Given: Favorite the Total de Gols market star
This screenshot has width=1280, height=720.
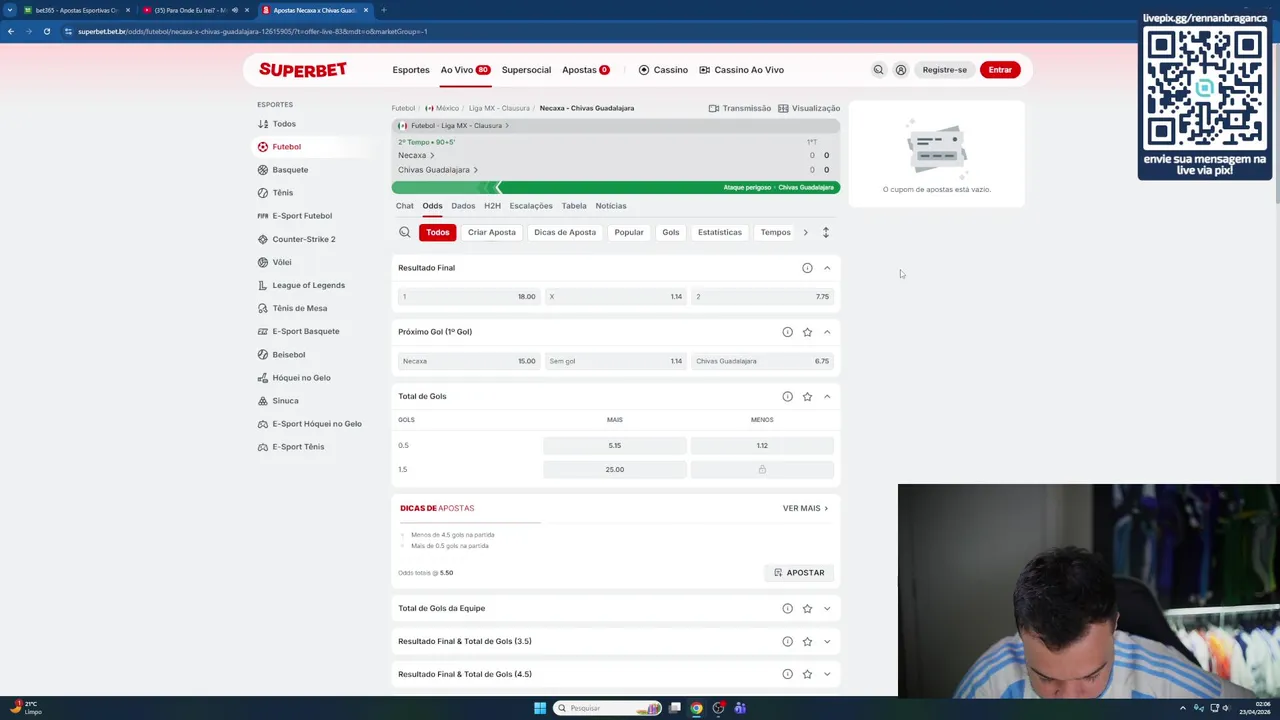Looking at the screenshot, I should (807, 397).
